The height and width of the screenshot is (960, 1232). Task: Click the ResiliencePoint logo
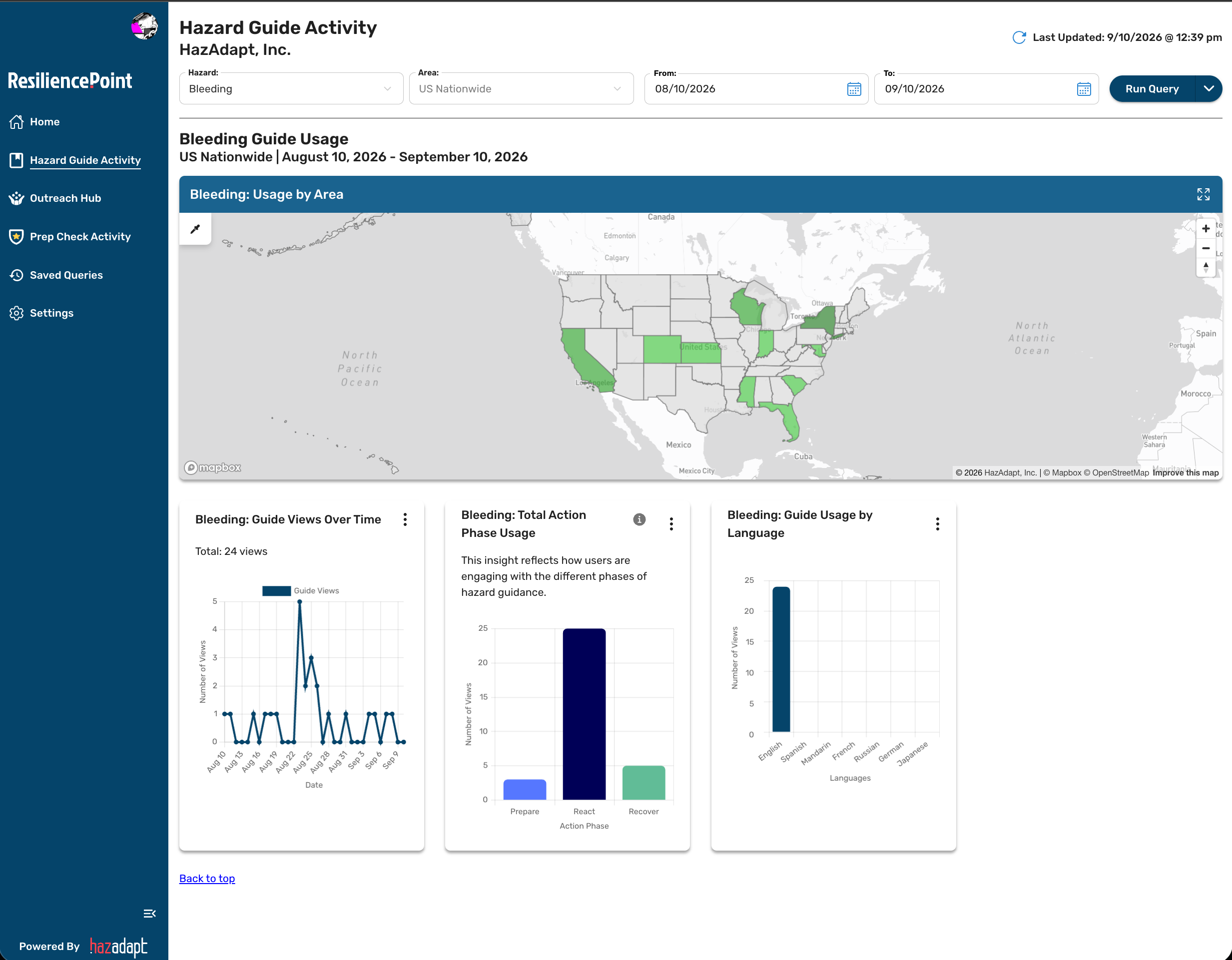(70, 80)
